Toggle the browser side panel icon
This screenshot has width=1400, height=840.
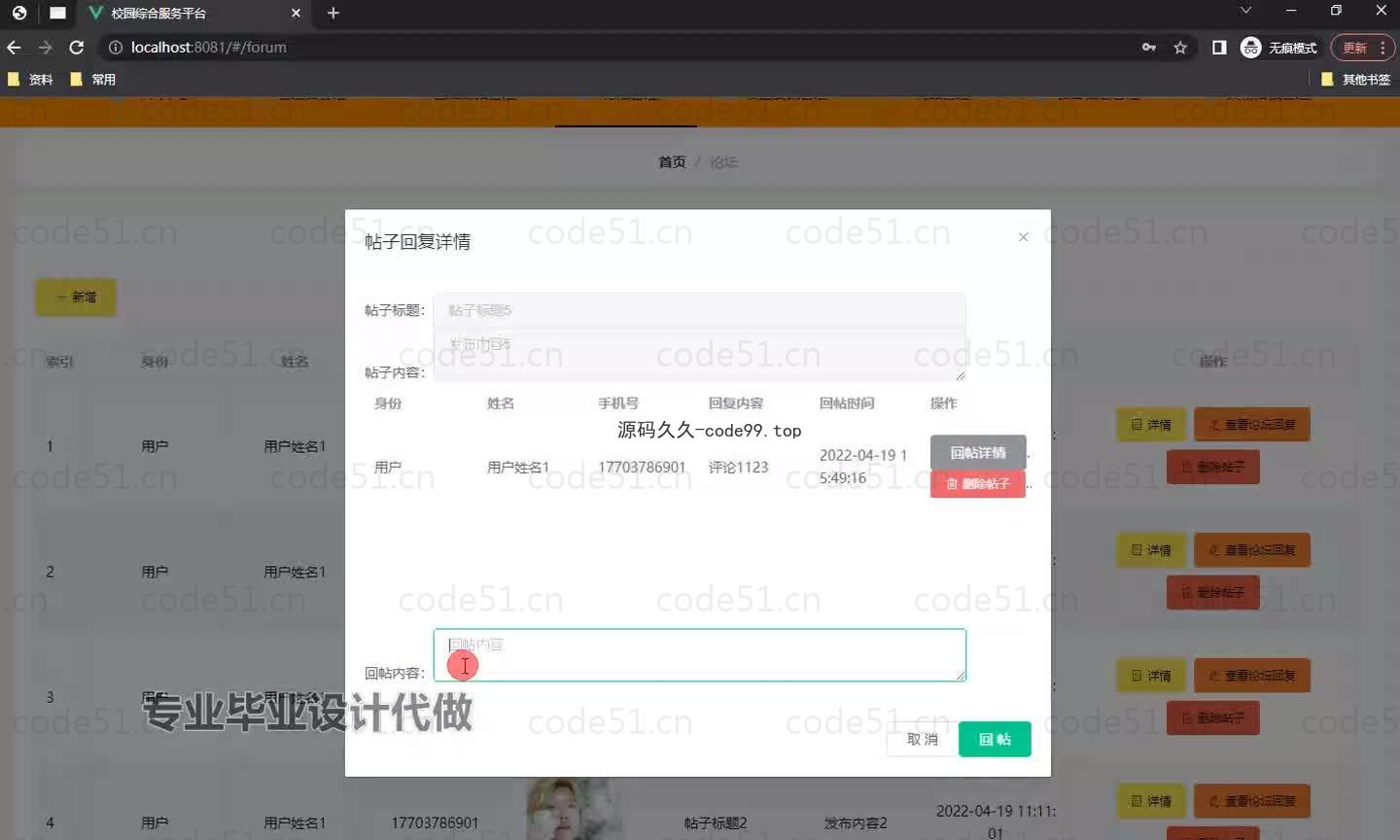(1219, 47)
